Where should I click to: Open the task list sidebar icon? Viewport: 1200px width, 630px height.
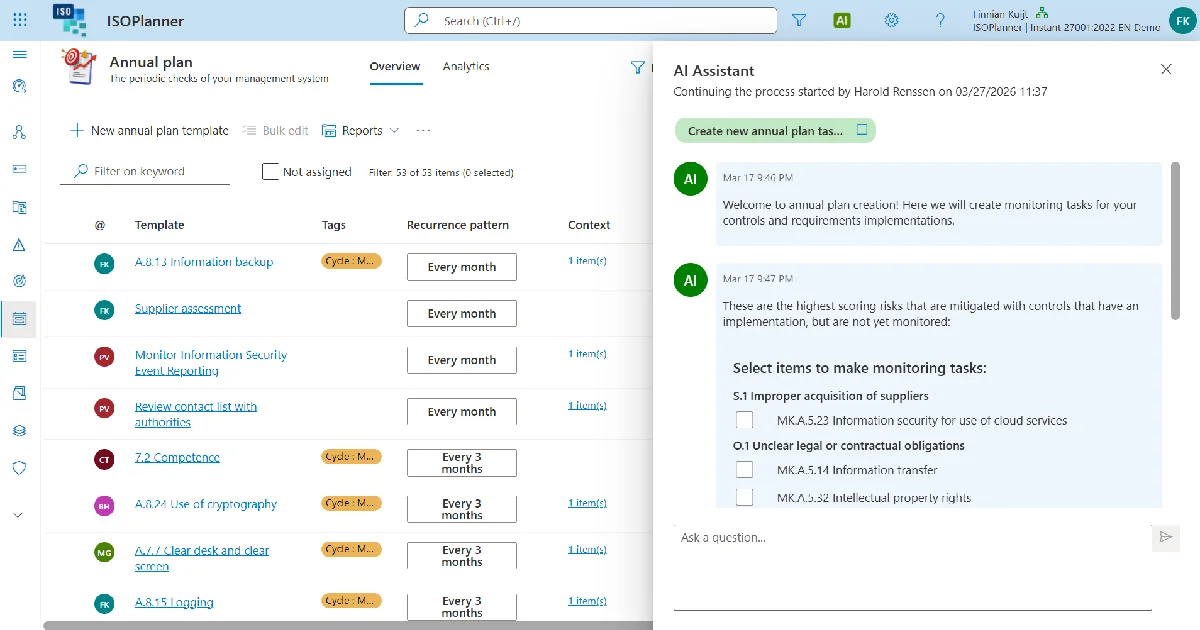coord(20,356)
